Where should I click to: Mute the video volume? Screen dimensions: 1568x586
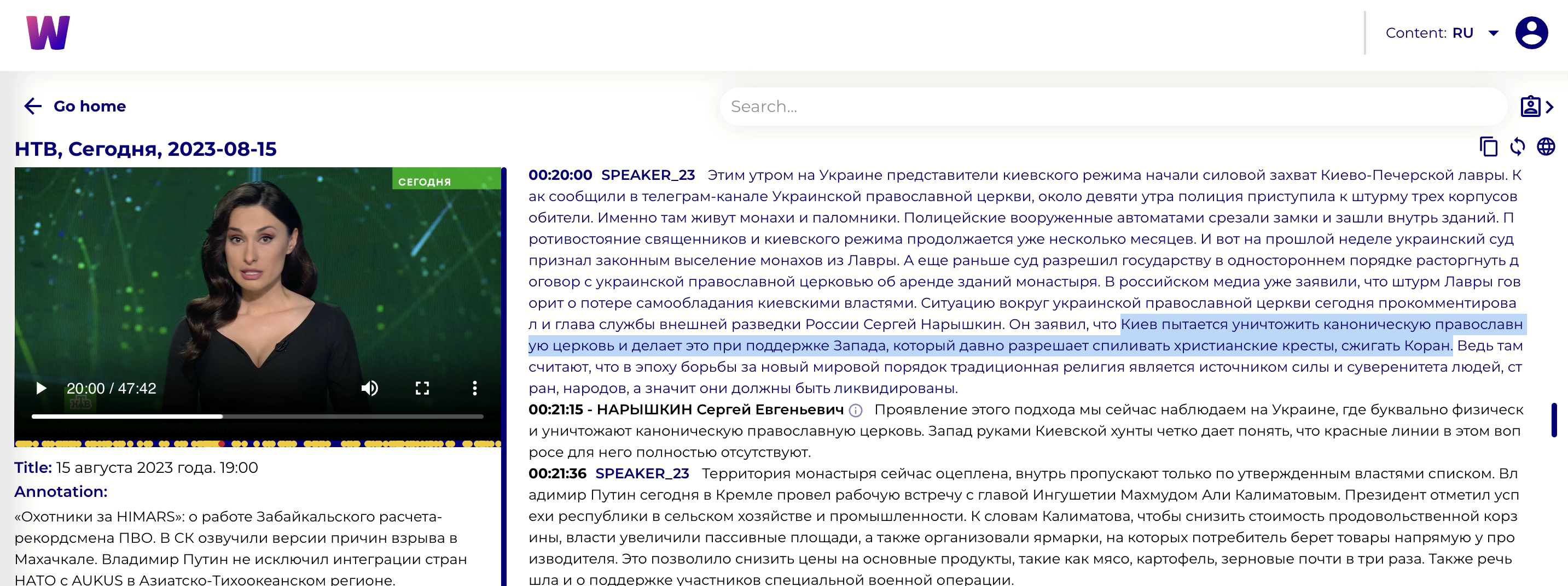point(369,388)
